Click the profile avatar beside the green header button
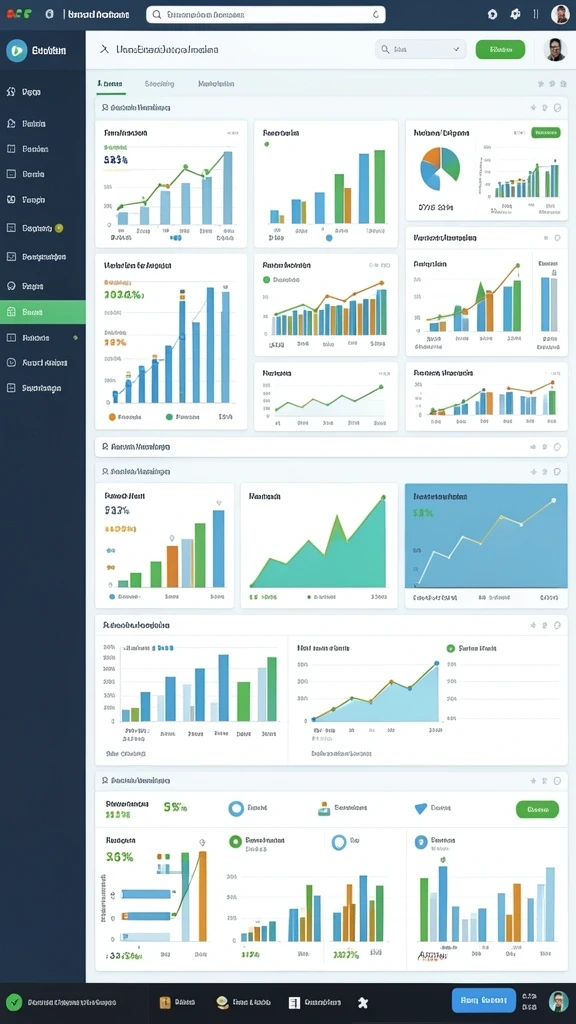The width and height of the screenshot is (576, 1024). (x=554, y=50)
